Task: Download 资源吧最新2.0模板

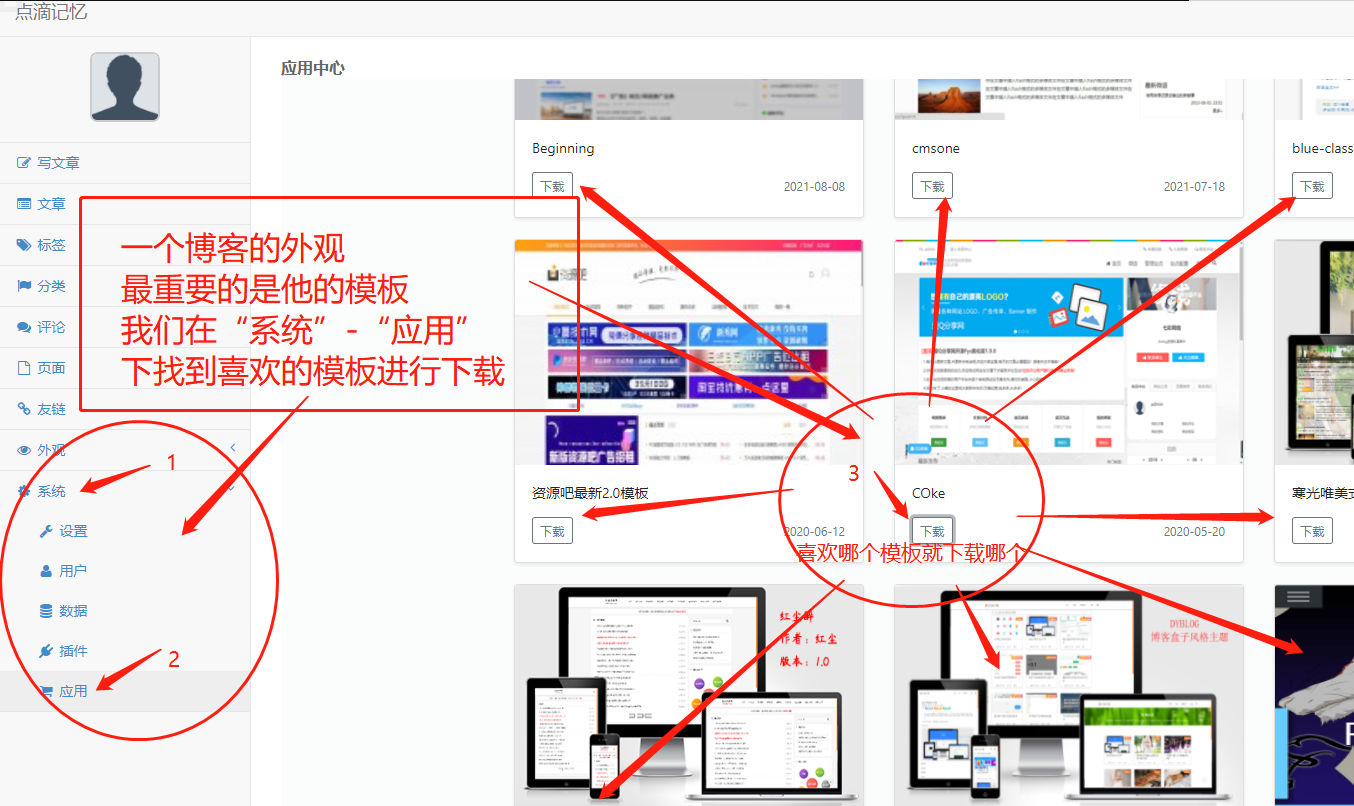Action: pyautogui.click(x=552, y=530)
